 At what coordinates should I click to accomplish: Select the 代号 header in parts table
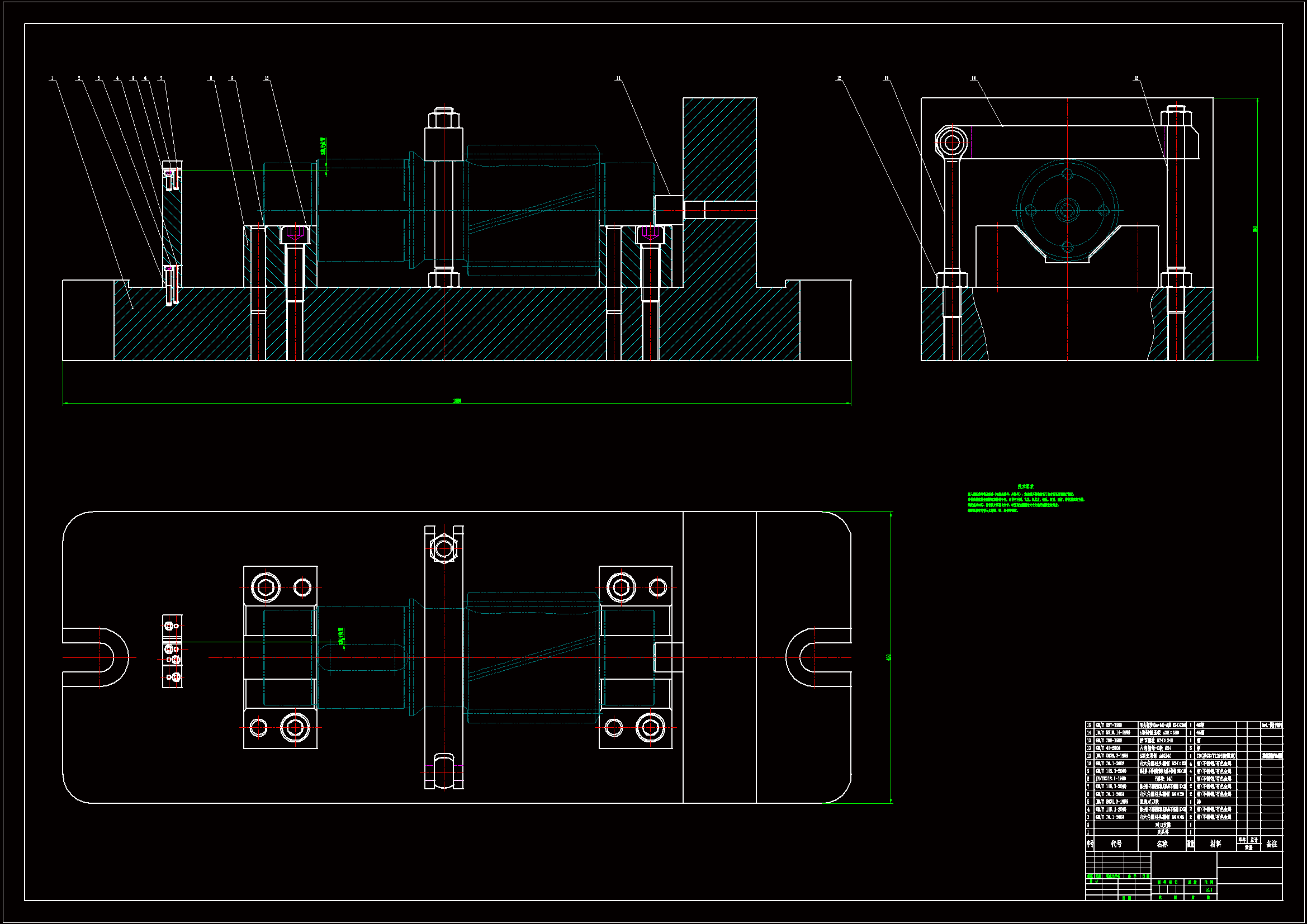tap(1116, 844)
